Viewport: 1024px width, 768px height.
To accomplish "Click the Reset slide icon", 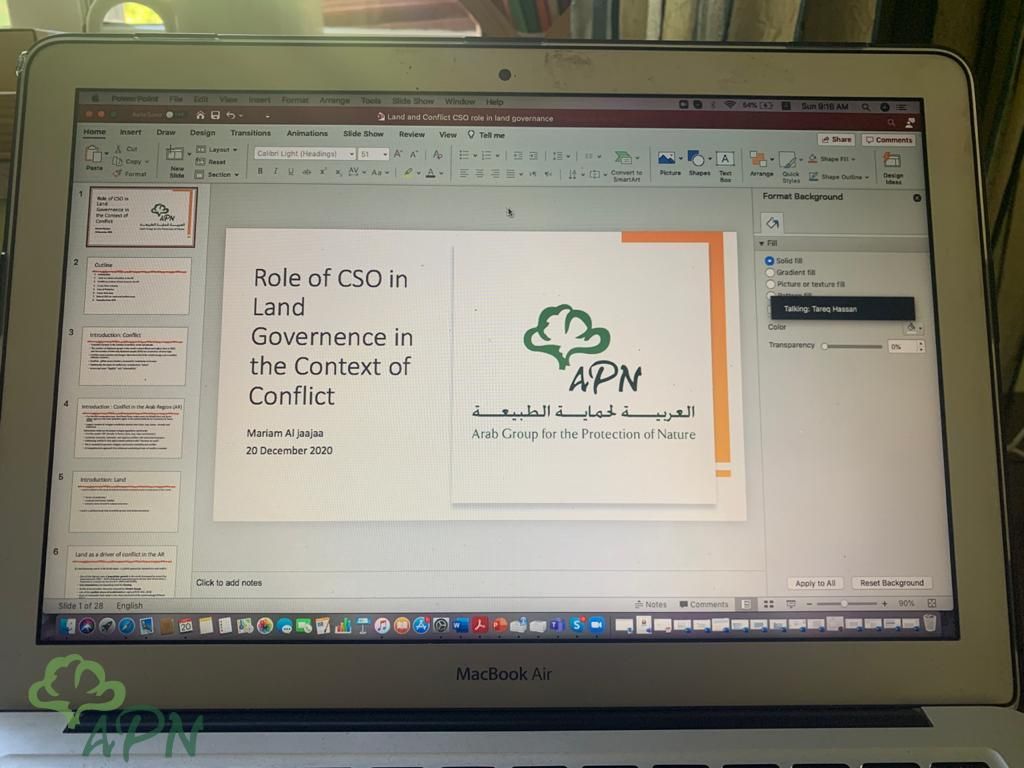I will point(200,161).
